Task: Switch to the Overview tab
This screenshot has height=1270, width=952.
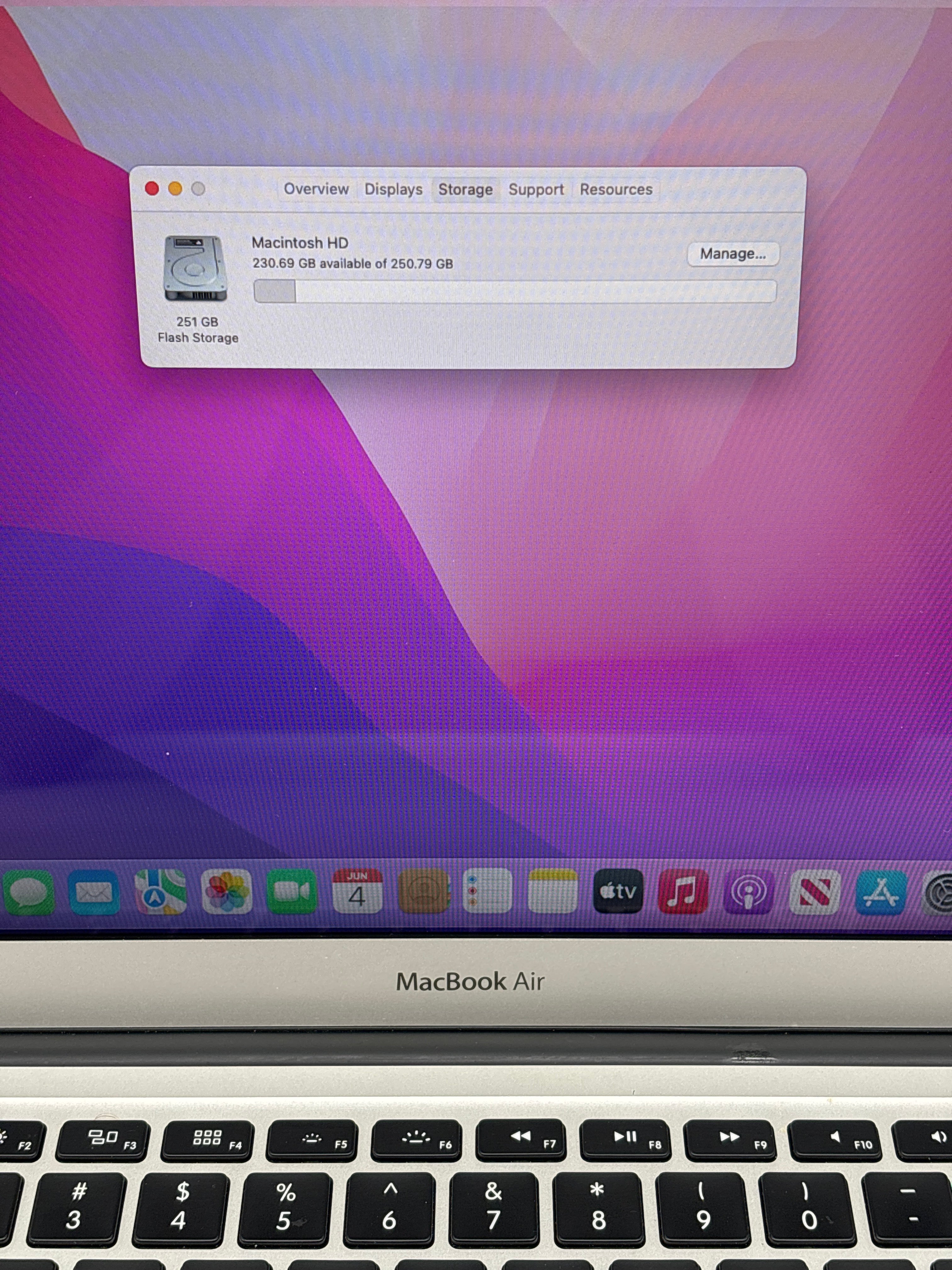Action: tap(316, 189)
